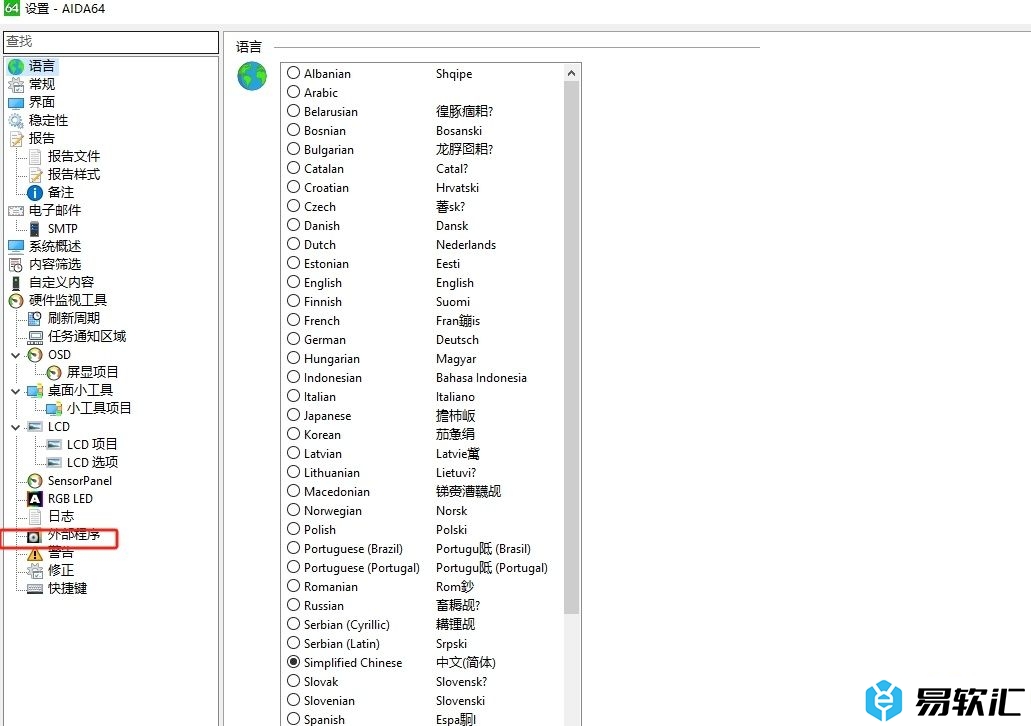Click the RGB LED letter A icon

[x=35, y=498]
